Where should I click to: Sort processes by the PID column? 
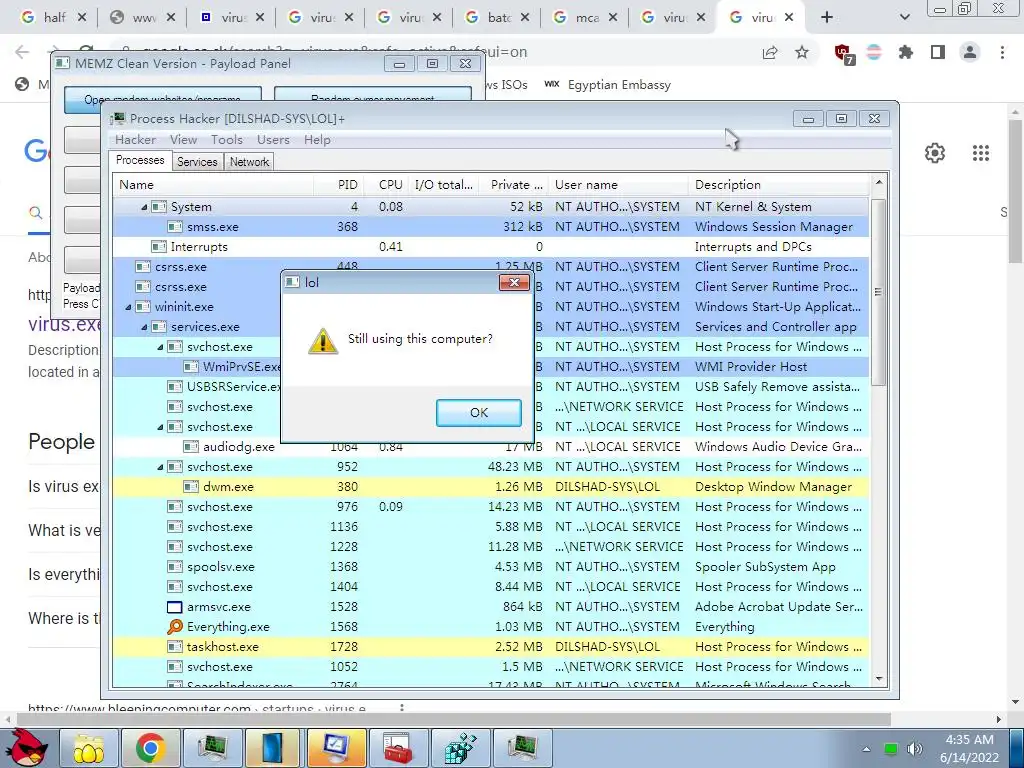[338, 185]
